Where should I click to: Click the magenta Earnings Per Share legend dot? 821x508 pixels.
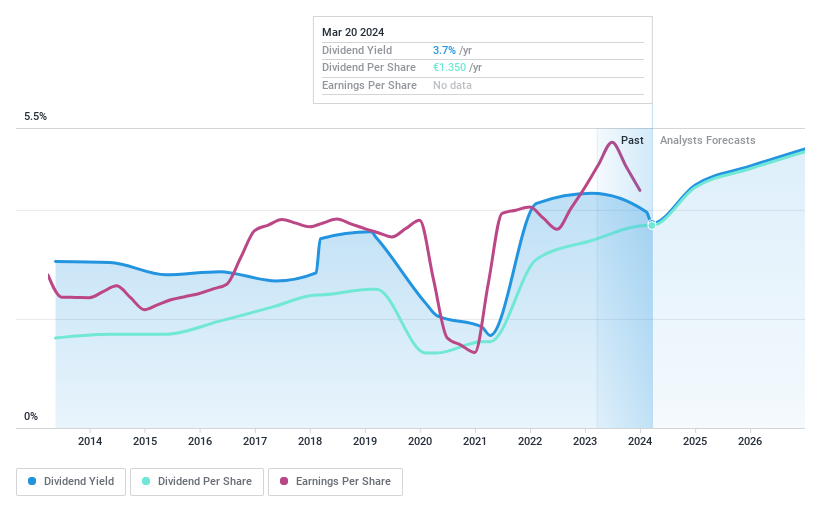tap(284, 481)
